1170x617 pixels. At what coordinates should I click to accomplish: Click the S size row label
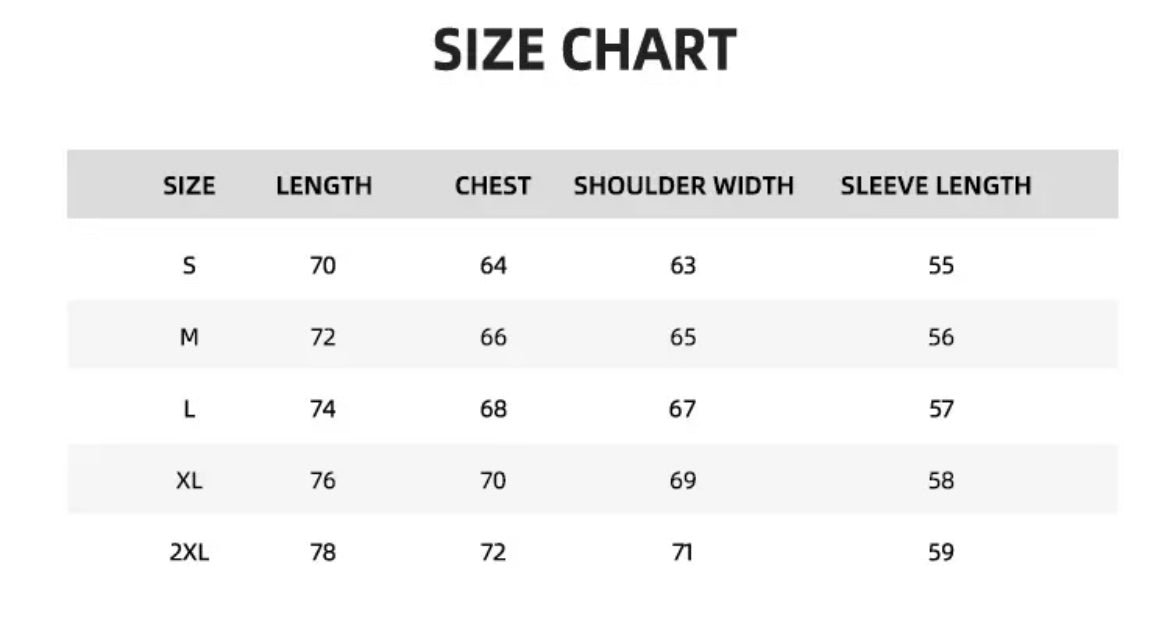(x=189, y=266)
